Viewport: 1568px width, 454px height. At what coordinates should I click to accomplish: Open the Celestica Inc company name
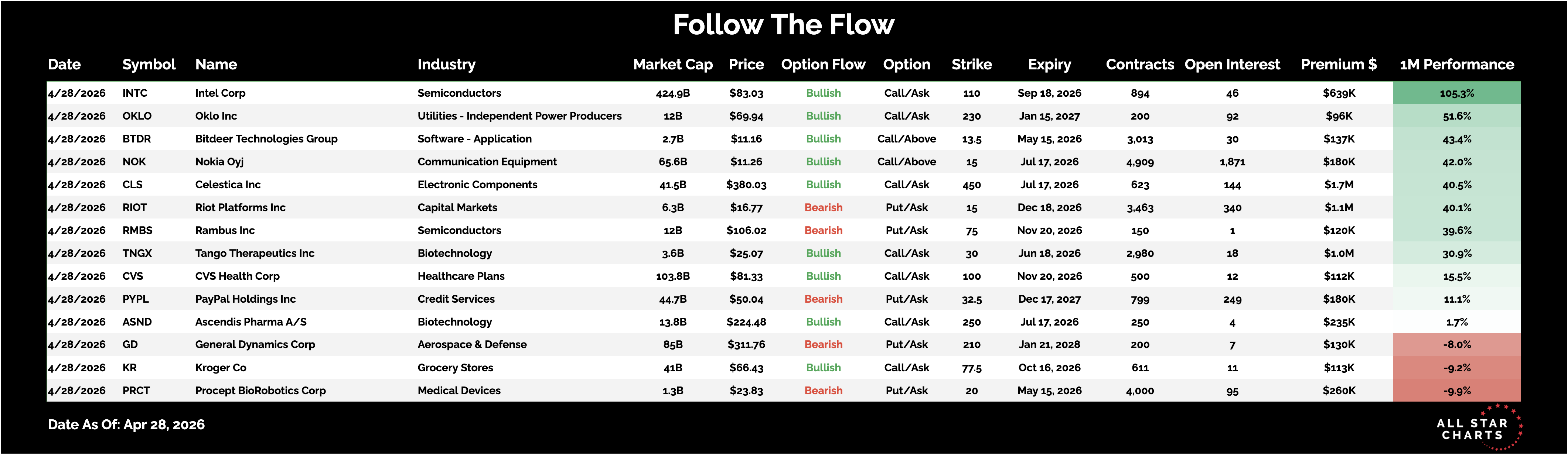coord(228,185)
